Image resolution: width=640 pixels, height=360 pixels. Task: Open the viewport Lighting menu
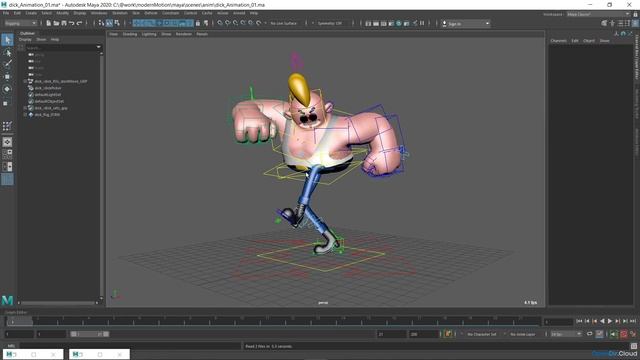click(149, 34)
